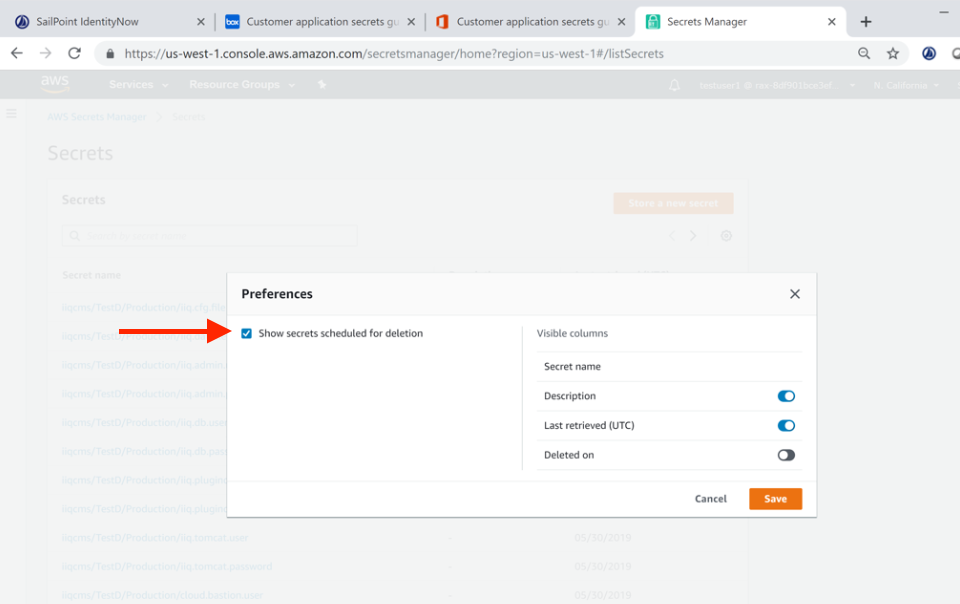
Task: Close the Preferences dialog with X
Action: (795, 294)
